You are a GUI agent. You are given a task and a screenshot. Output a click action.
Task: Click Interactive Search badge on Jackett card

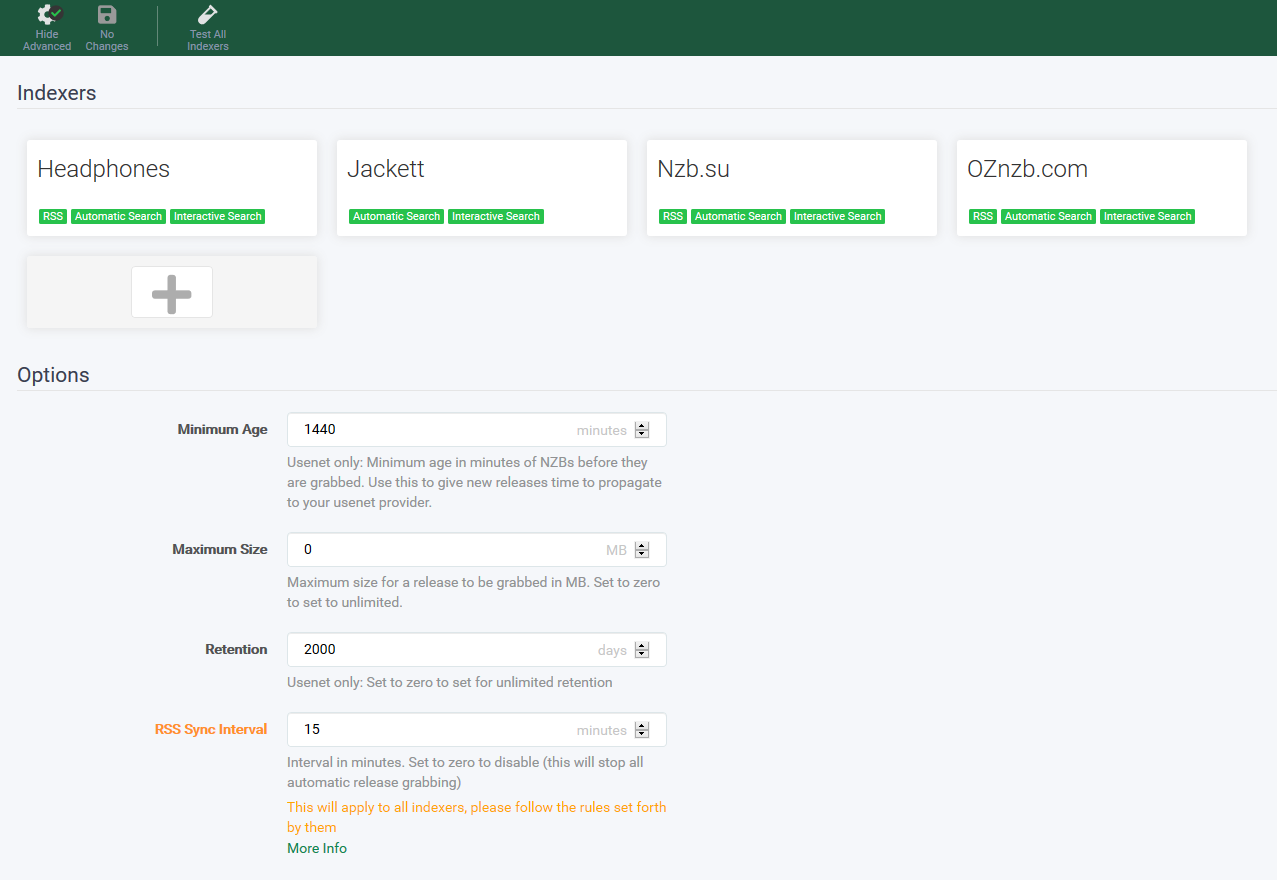pyautogui.click(x=495, y=216)
